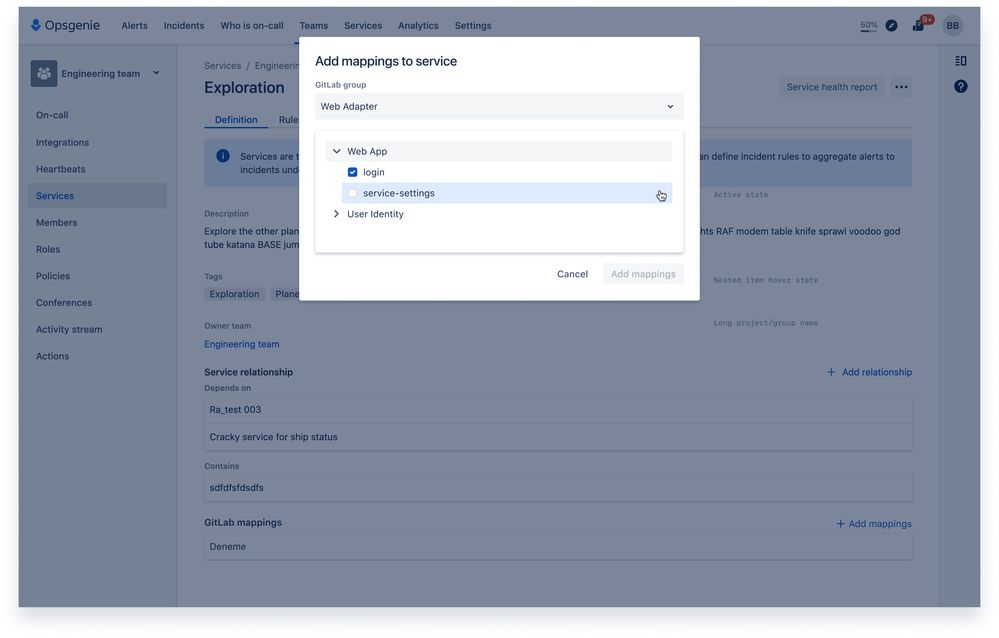Open the Engineering team owner link
Screen dimensions: 999x638
click(x=241, y=344)
